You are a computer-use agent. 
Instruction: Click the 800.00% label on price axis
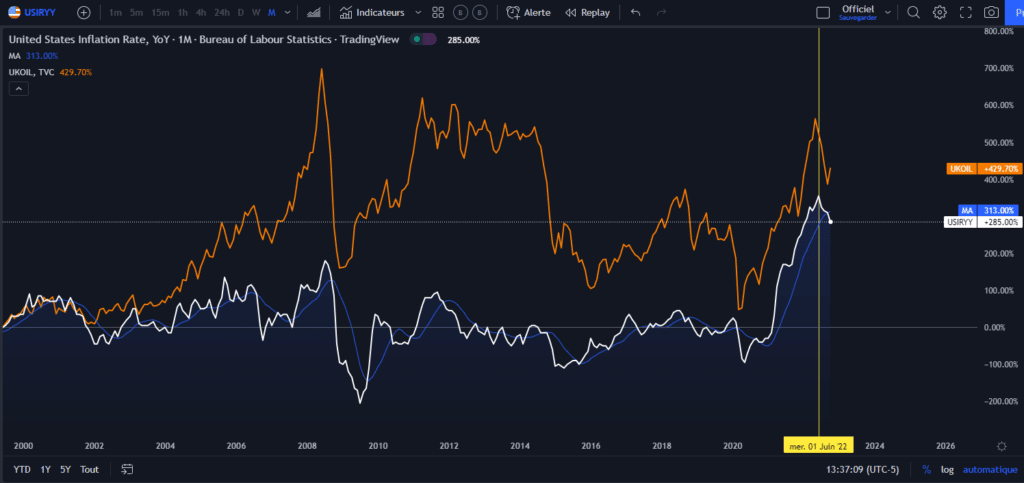(x=999, y=31)
